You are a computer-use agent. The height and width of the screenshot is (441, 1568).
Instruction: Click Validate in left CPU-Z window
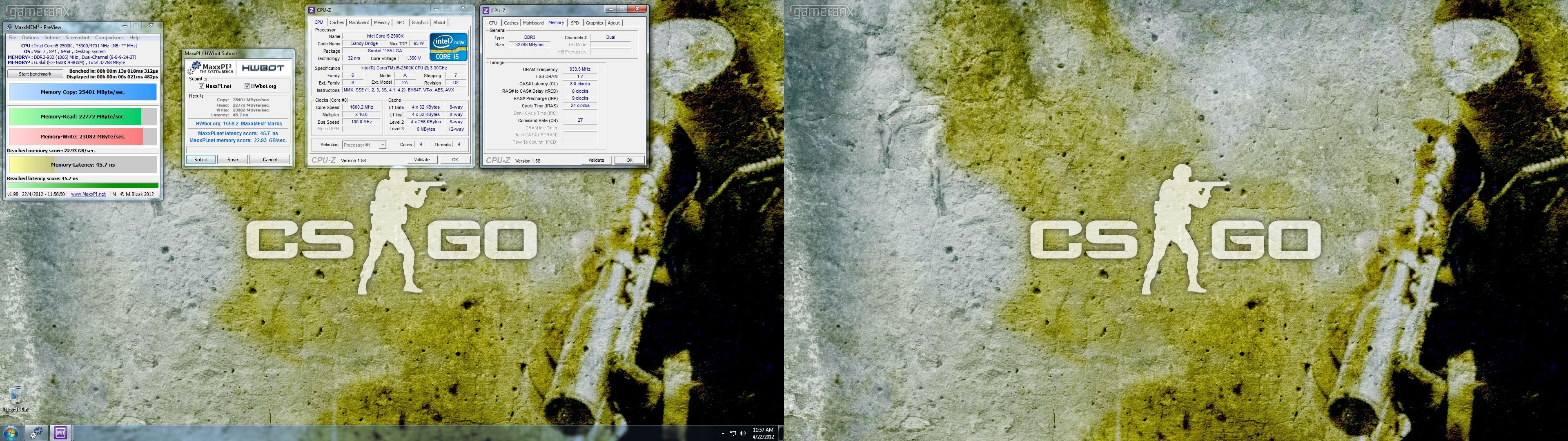(422, 160)
